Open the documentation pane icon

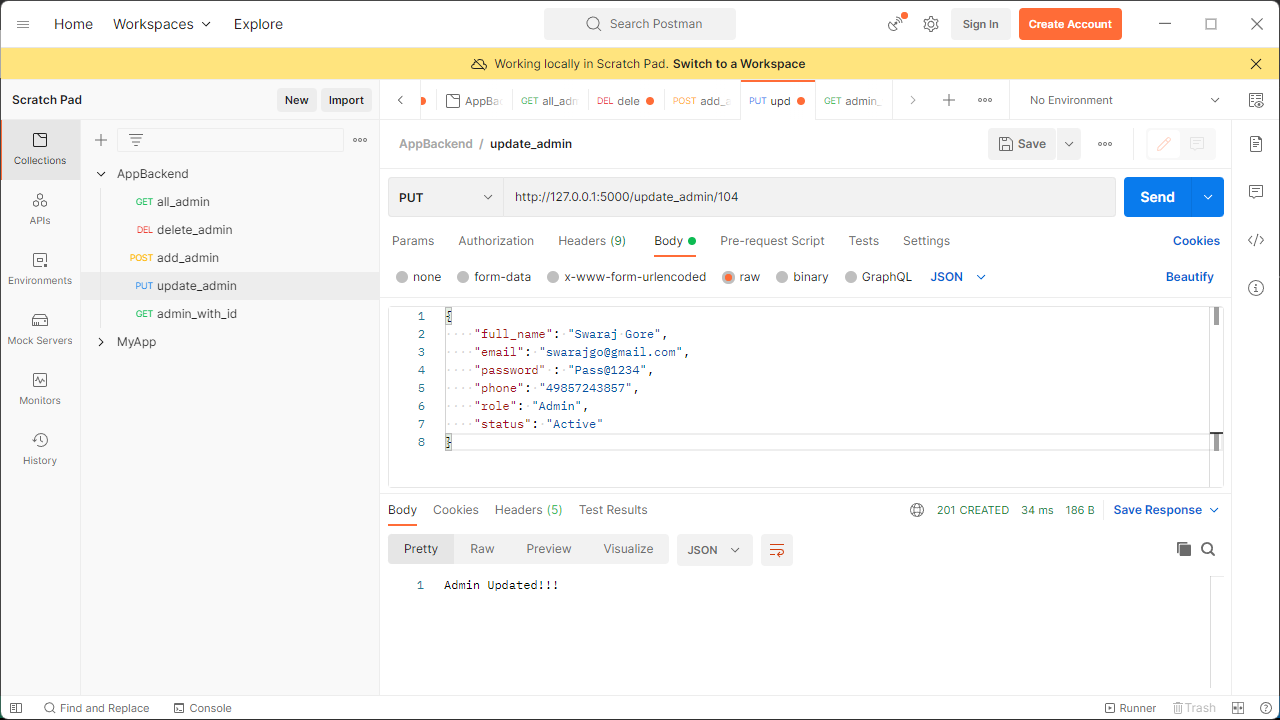click(1256, 144)
